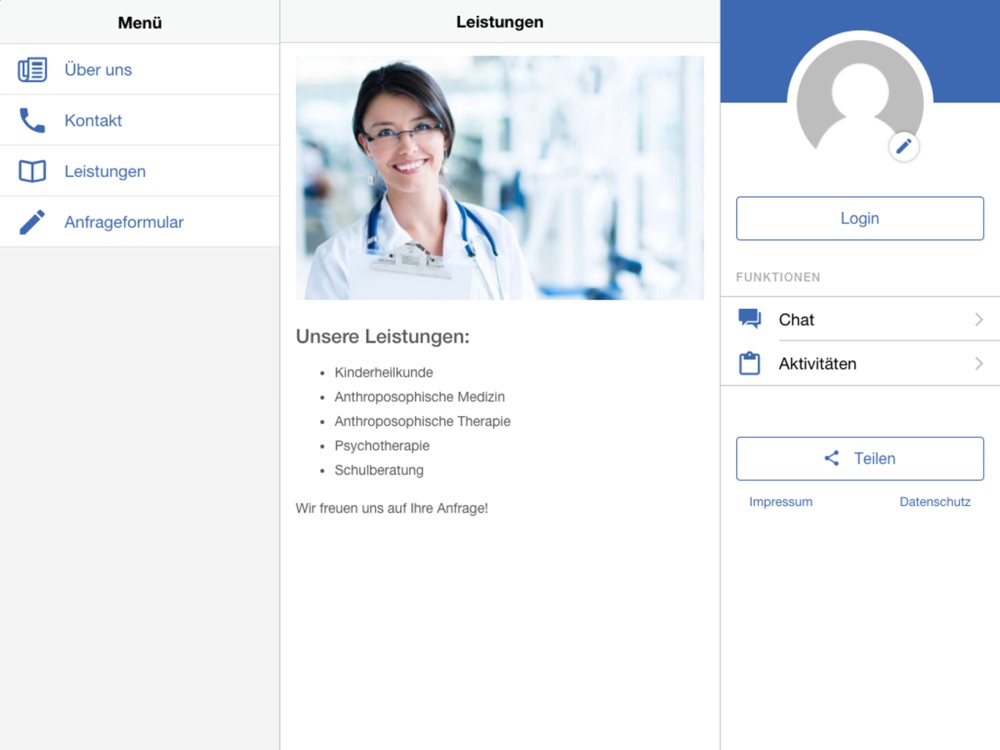Click the Wir freuen uns auf Ihre Anfrage text
Viewport: 1000px width, 750px height.
tap(392, 508)
